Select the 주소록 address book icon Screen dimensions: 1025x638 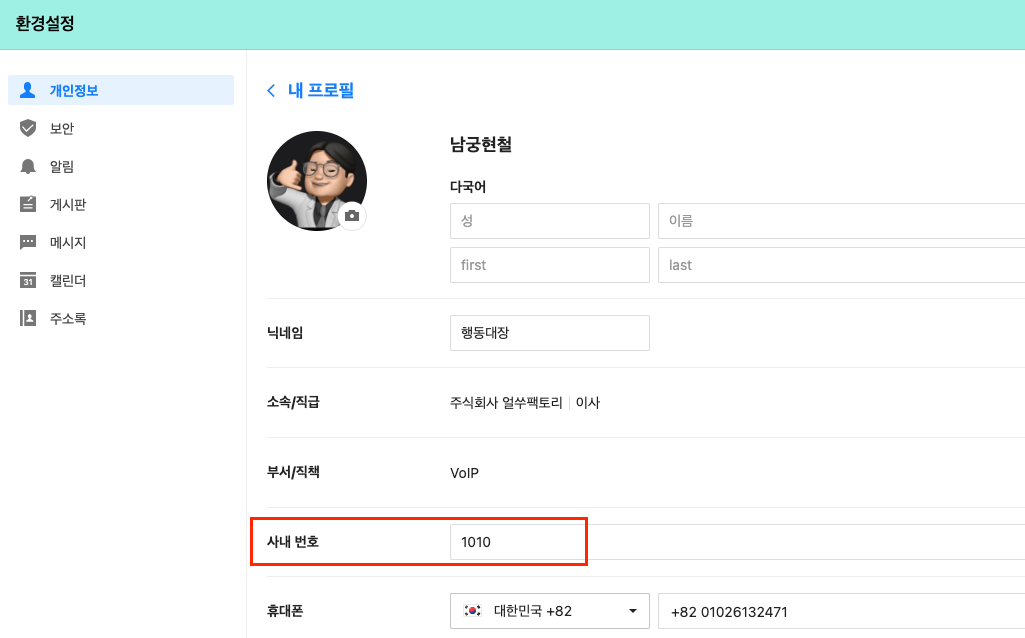pos(27,318)
